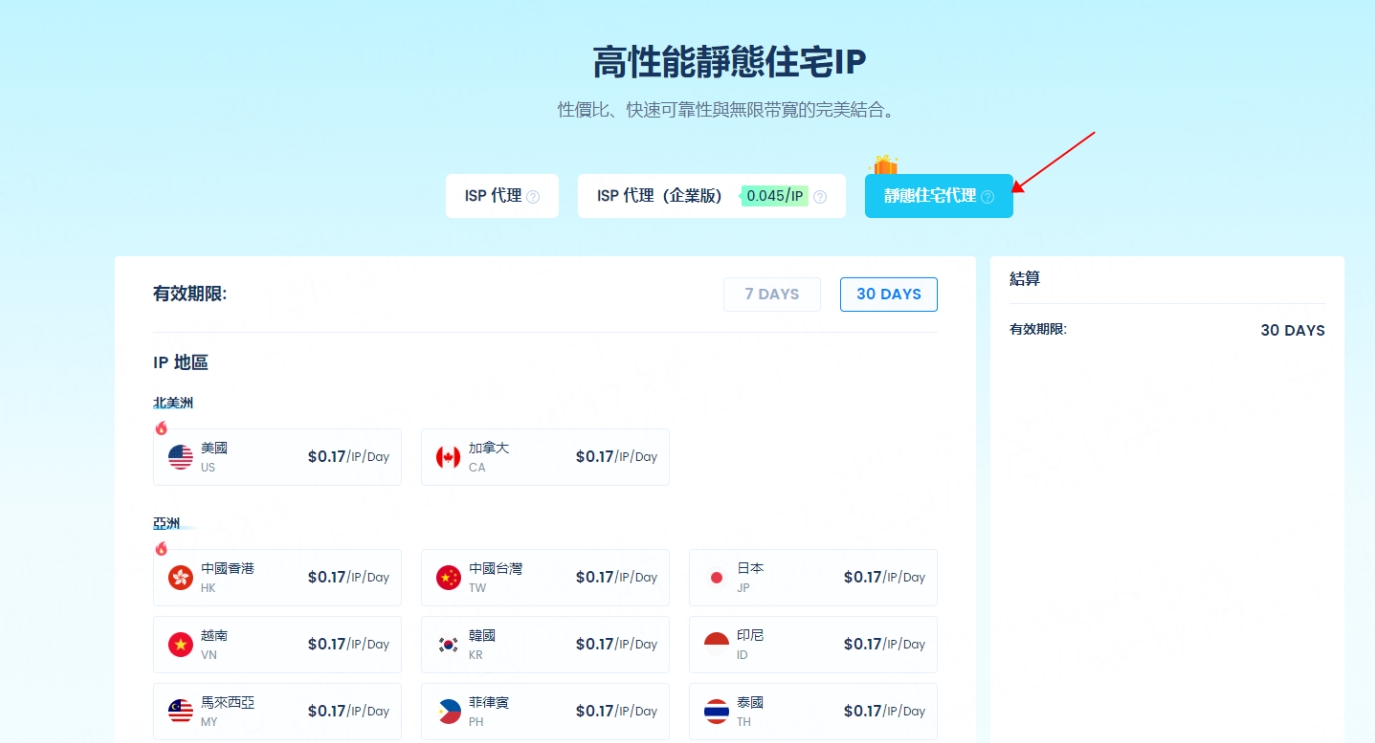Choose the 越南 VN region card

point(277,644)
